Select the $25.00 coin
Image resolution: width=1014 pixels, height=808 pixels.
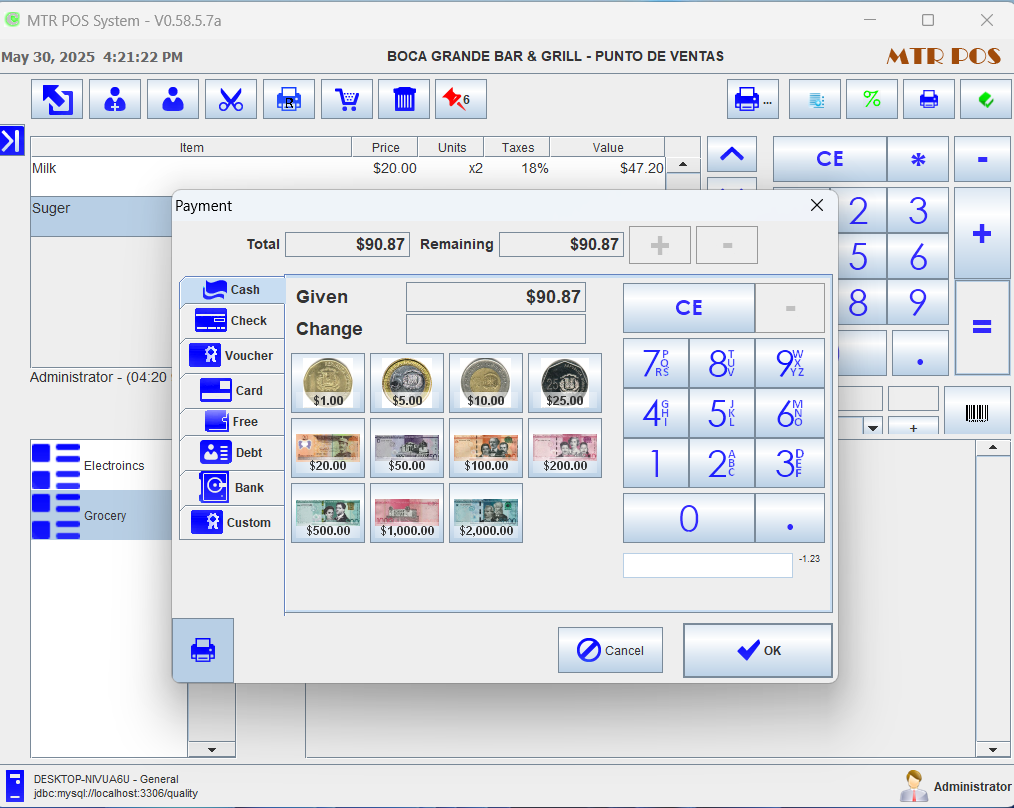click(565, 383)
